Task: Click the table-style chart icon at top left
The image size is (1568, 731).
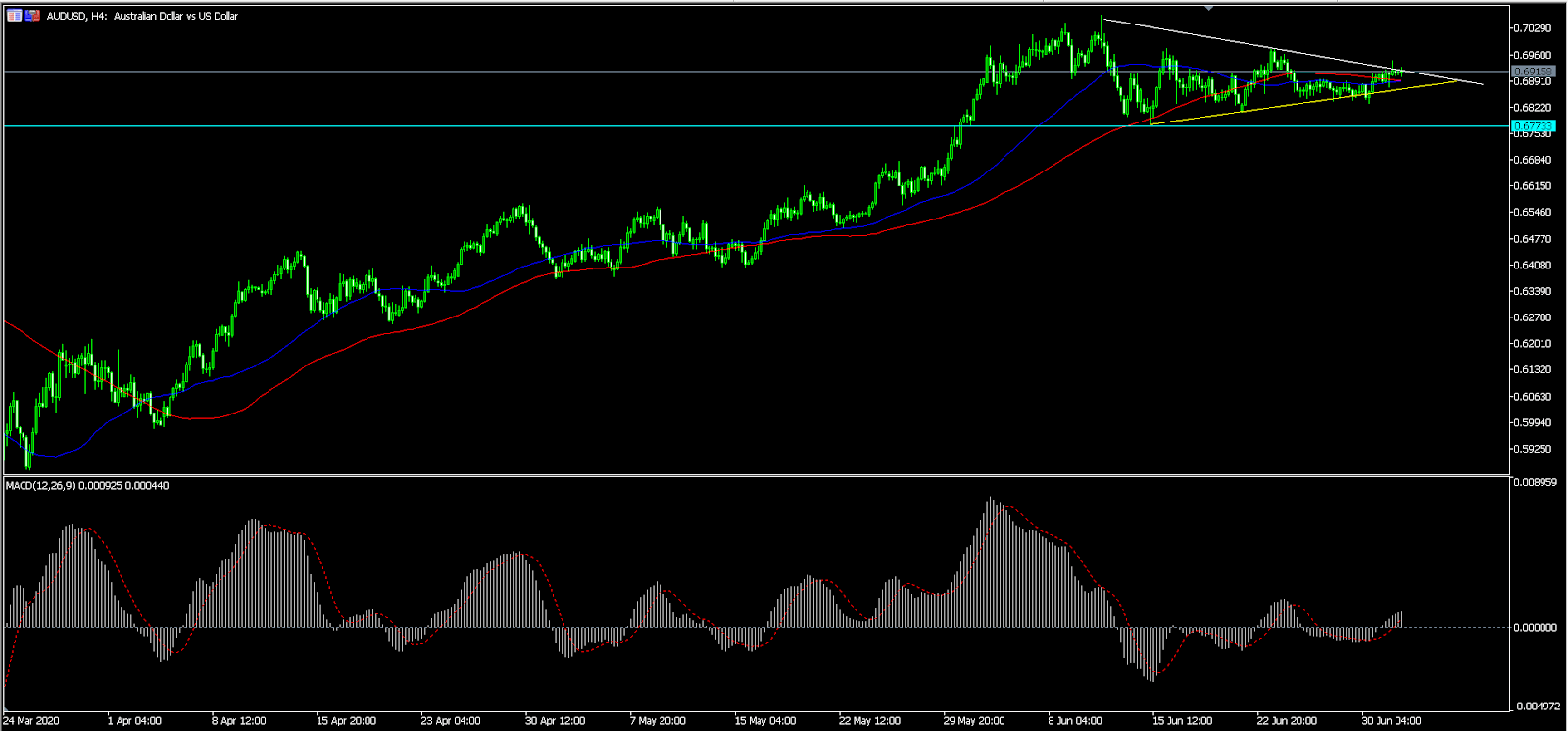Action: tap(14, 16)
